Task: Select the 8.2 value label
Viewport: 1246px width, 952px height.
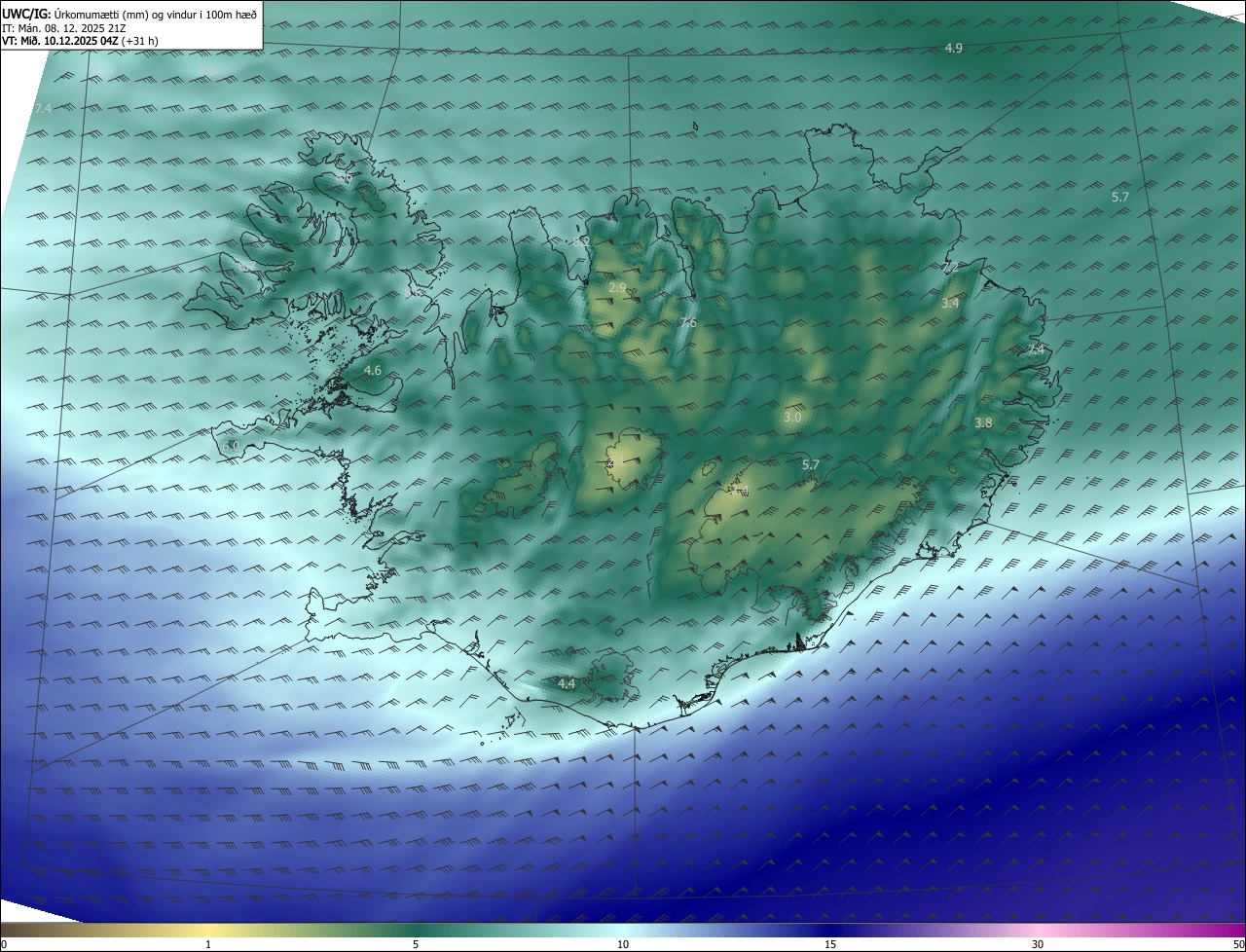Action: [x=582, y=240]
